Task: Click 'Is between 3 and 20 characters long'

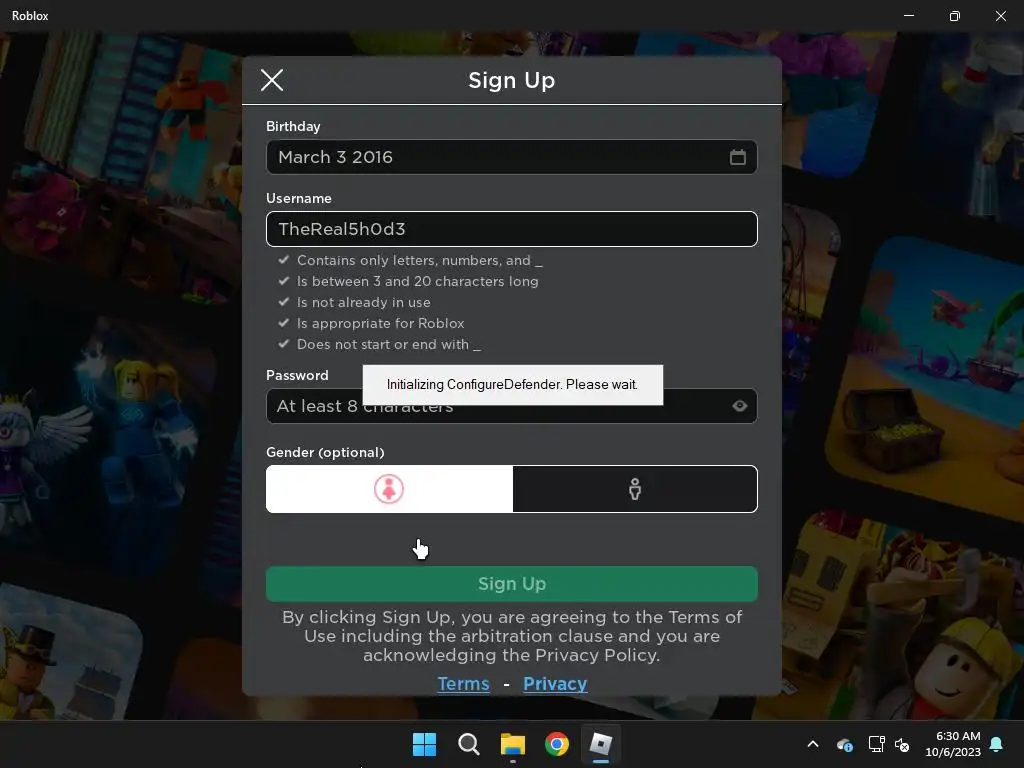Action: tap(417, 281)
